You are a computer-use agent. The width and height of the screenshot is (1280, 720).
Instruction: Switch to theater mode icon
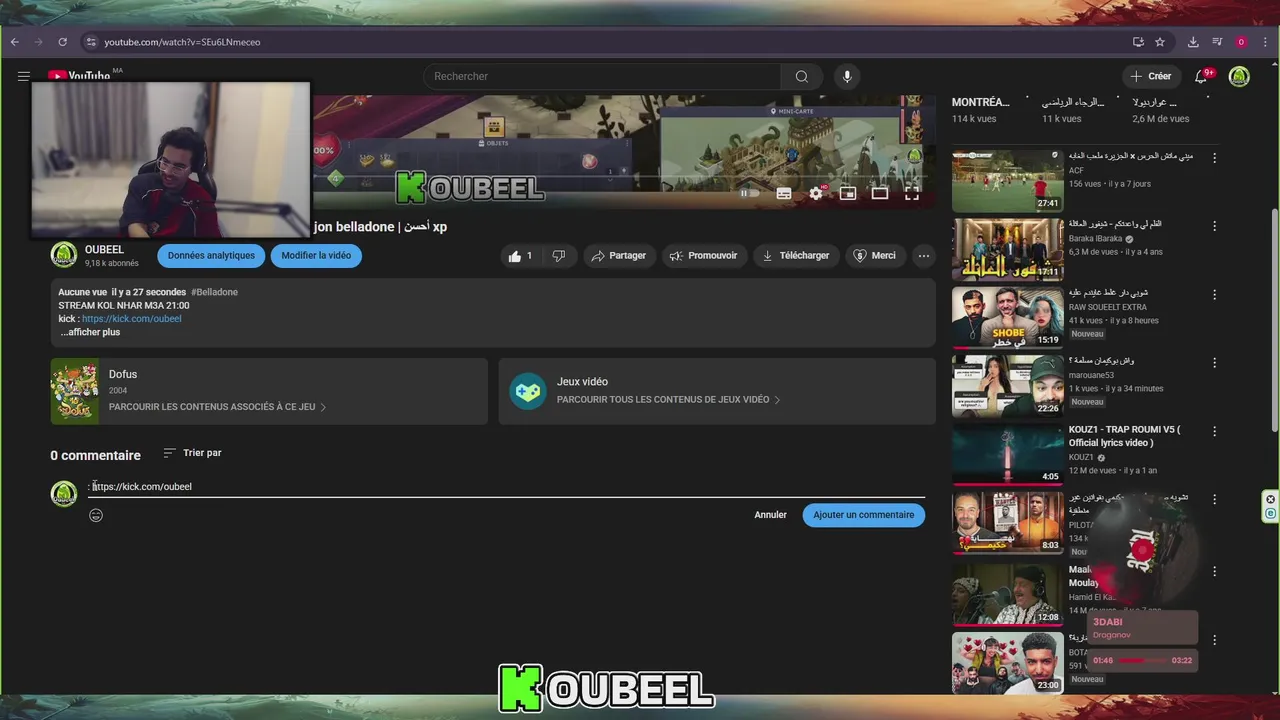(880, 194)
